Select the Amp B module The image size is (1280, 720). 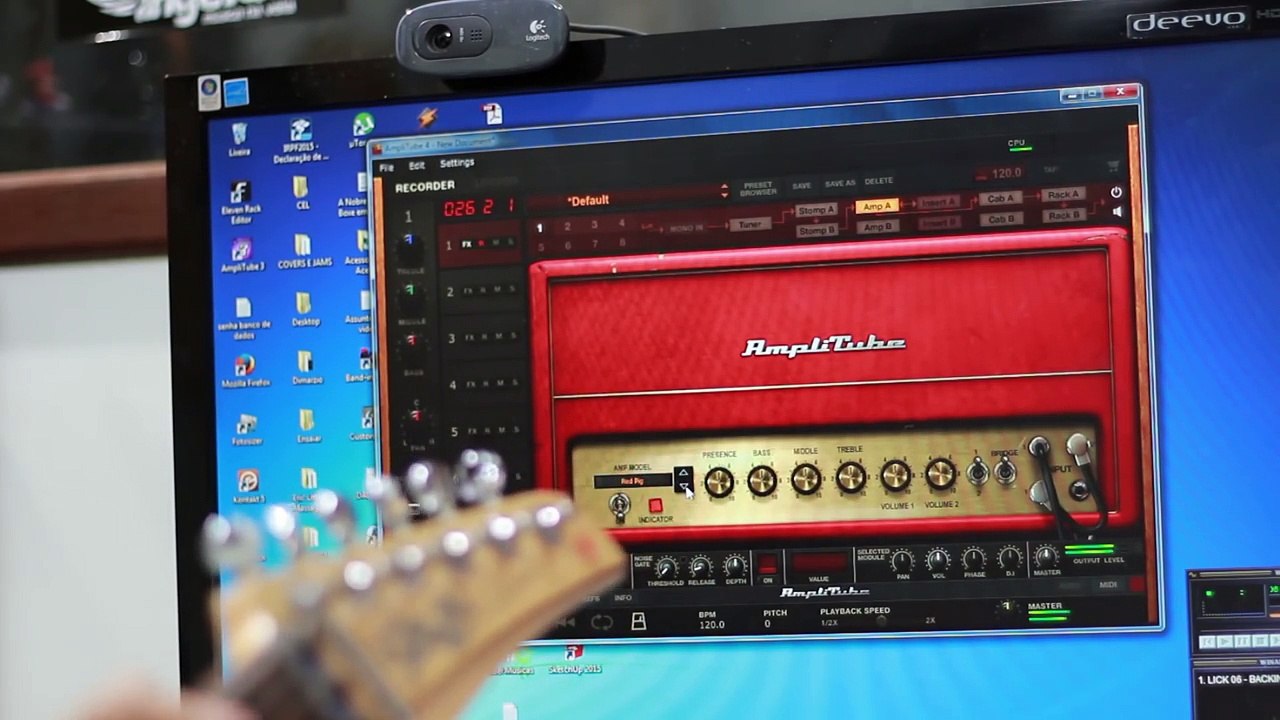tap(877, 227)
